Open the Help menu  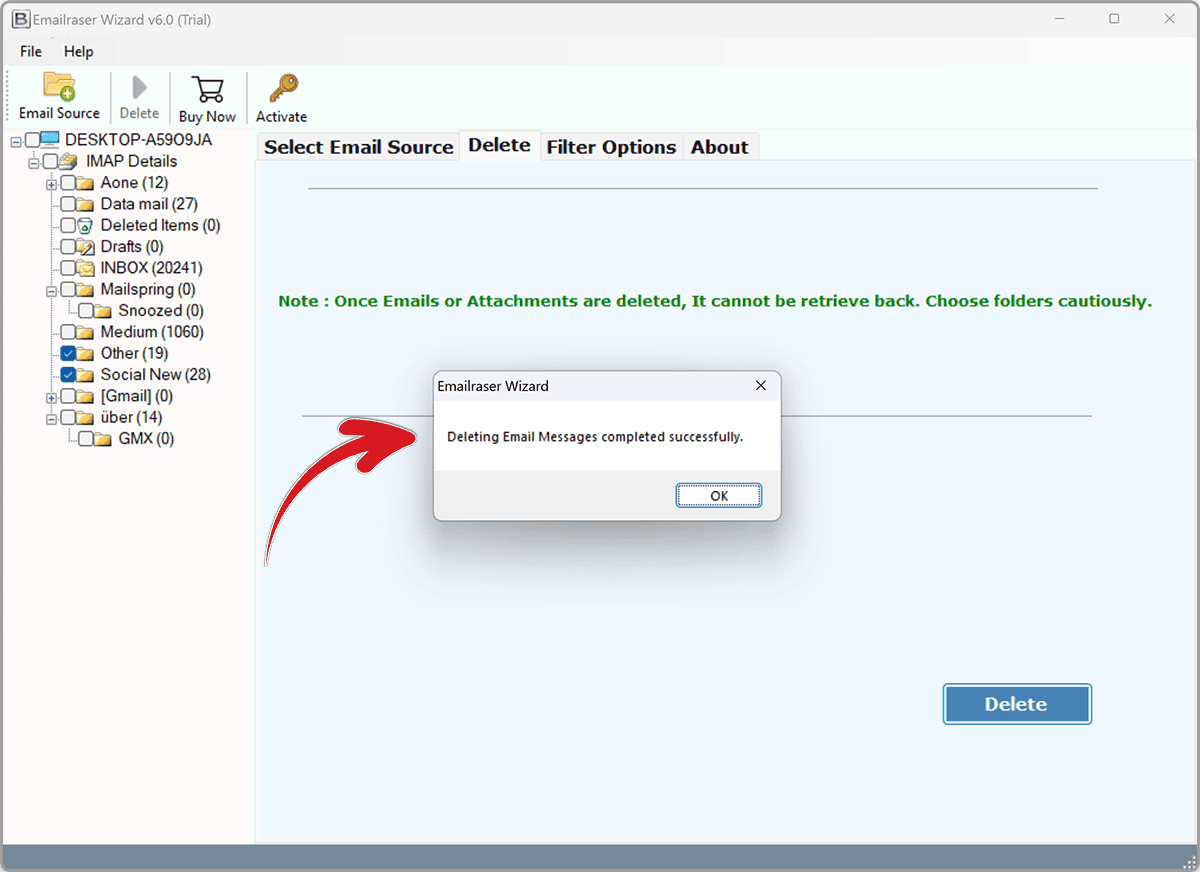tap(78, 52)
